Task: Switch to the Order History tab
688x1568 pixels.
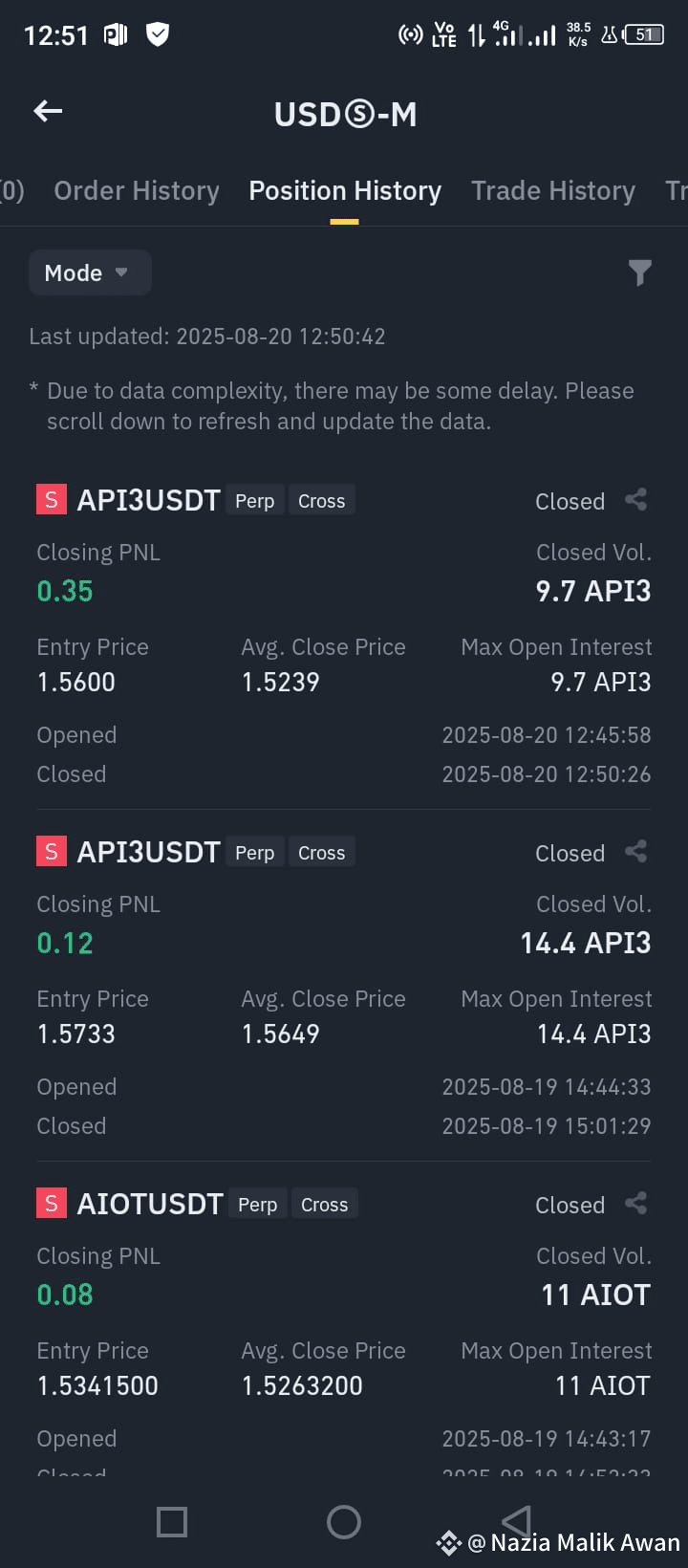Action: 137,191
